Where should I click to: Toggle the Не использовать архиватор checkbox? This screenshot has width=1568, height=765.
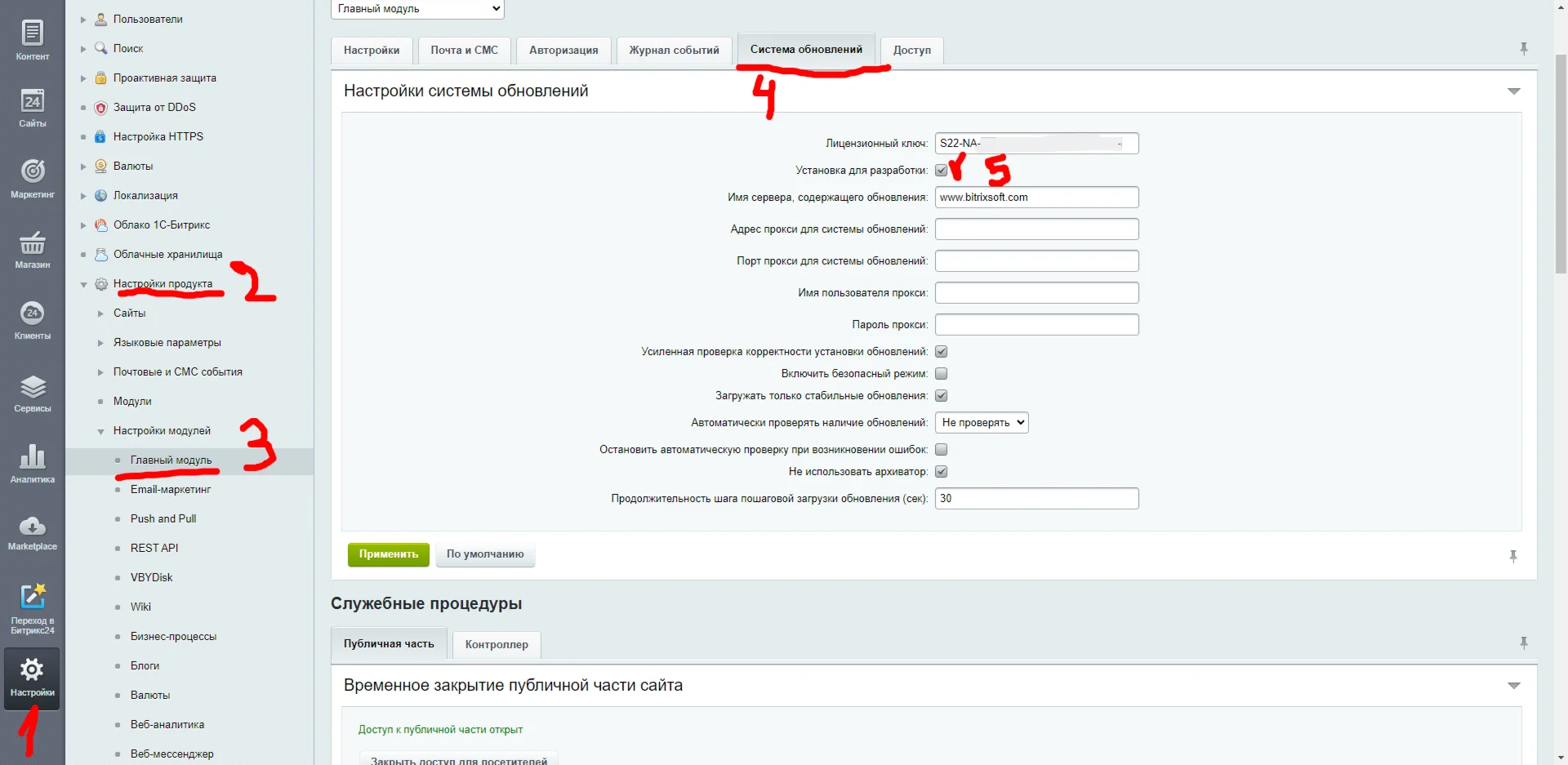click(941, 471)
